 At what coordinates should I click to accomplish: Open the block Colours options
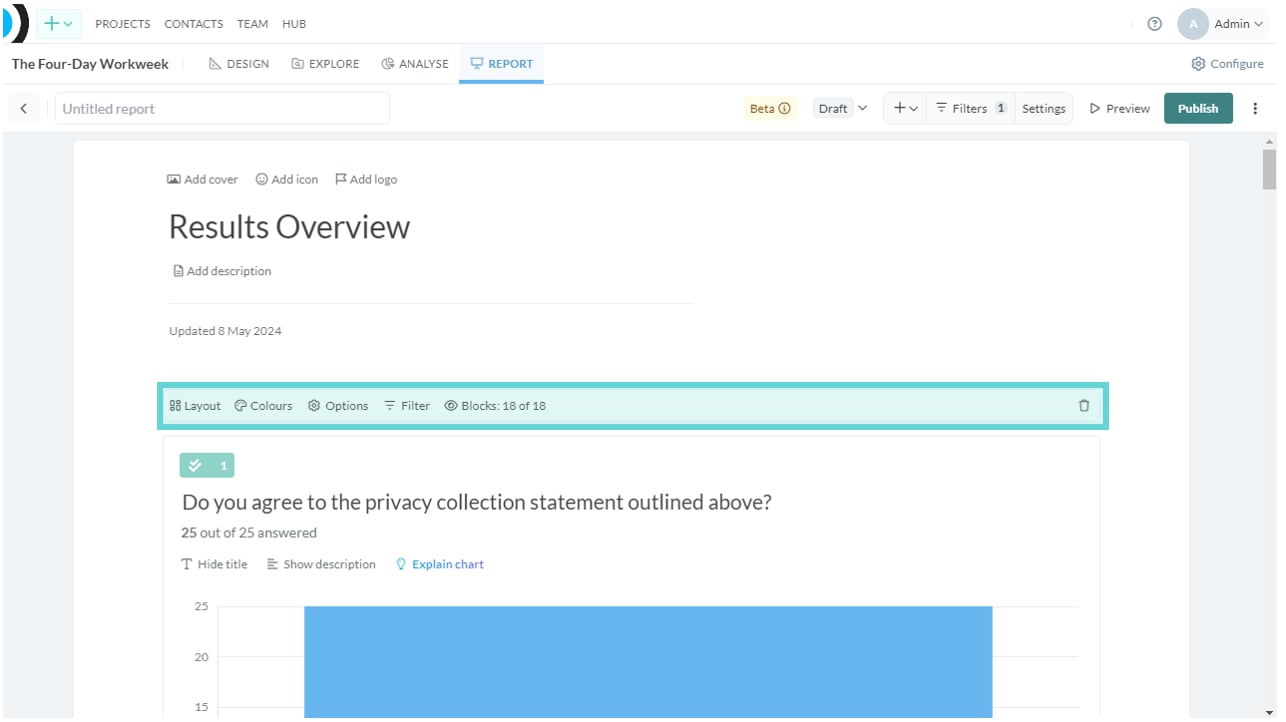263,406
